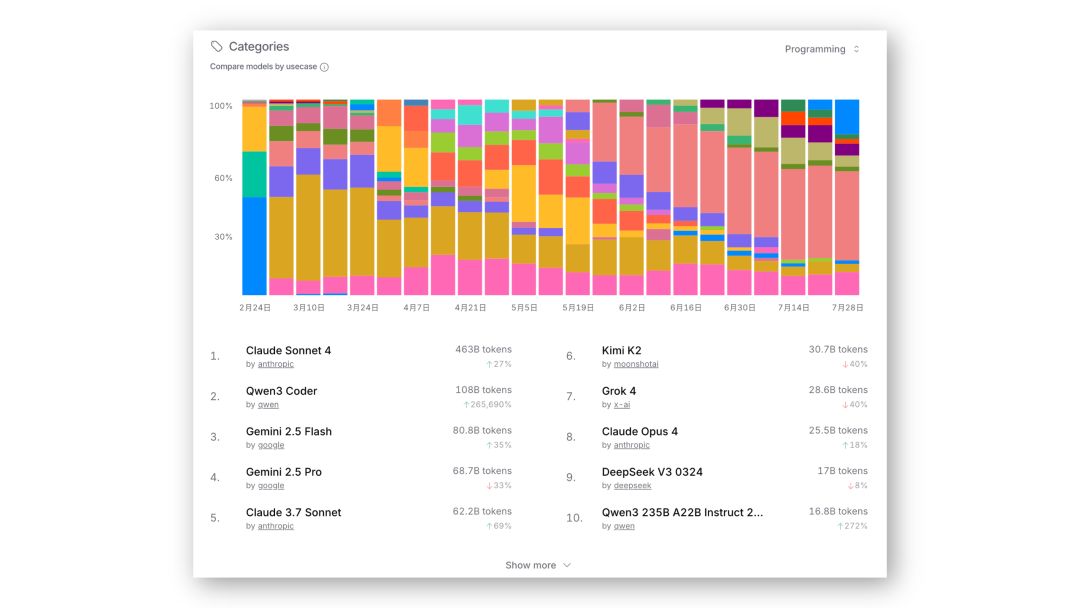Click the Compare models by usecase text
1080x608 pixels.
click(264, 67)
